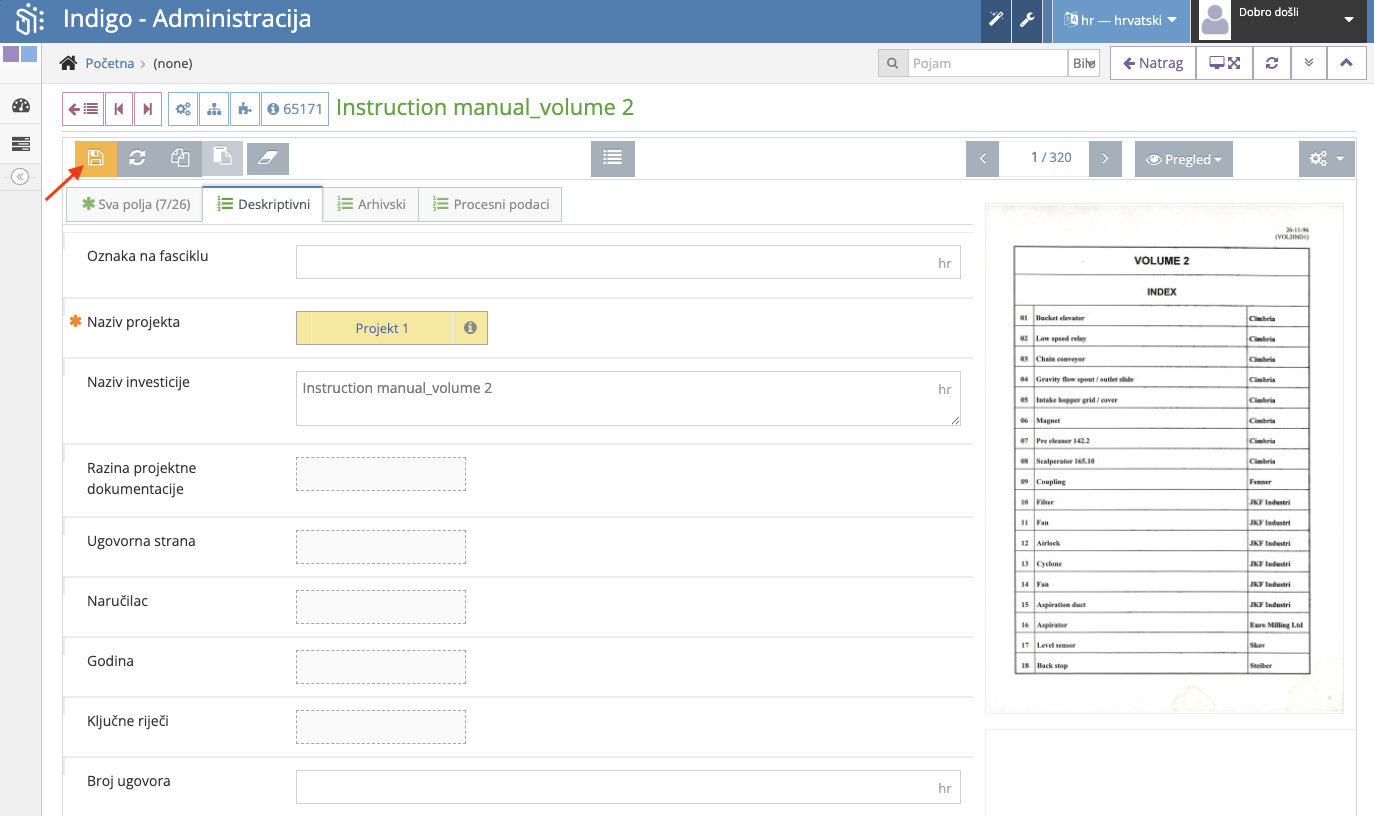Go to the first record icon
The width and height of the screenshot is (1374, 816).
(x=119, y=109)
